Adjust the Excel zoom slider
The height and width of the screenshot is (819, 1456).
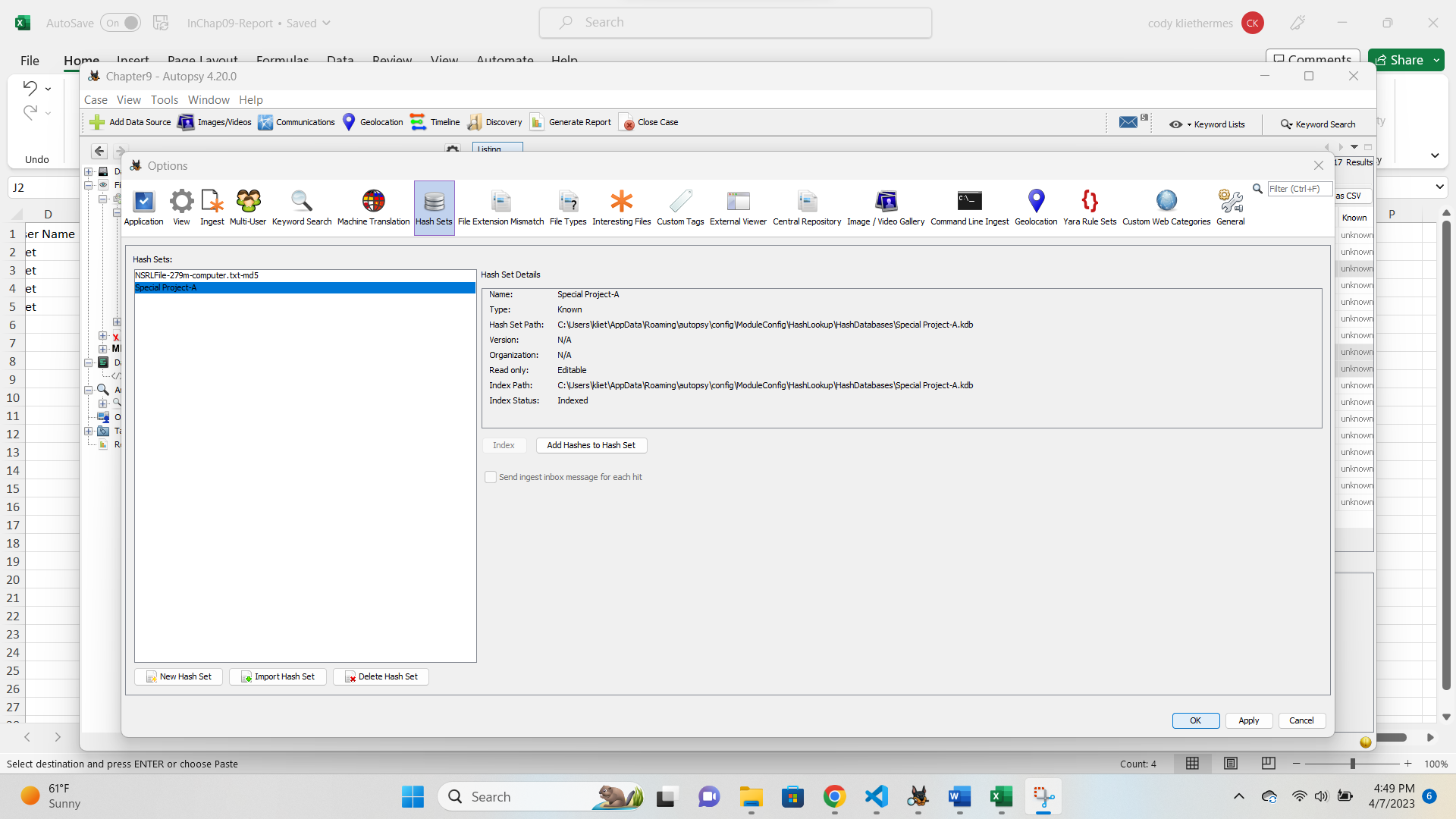tap(1352, 764)
